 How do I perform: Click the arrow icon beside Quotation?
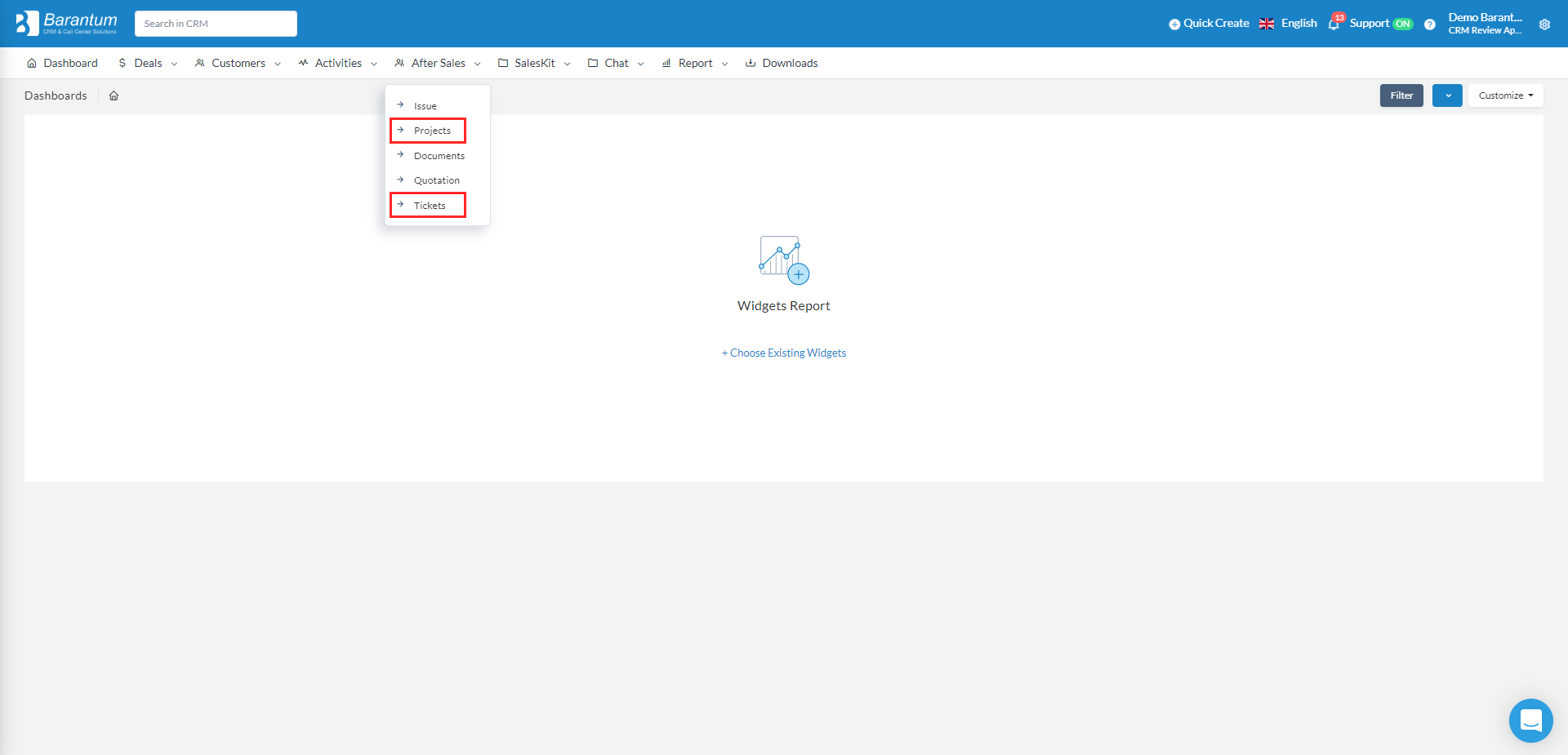pyautogui.click(x=400, y=180)
